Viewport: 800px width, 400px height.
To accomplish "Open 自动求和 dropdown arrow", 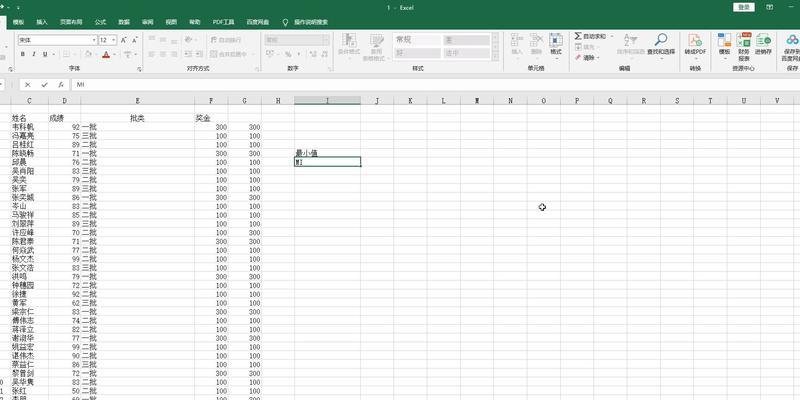I will click(612, 36).
